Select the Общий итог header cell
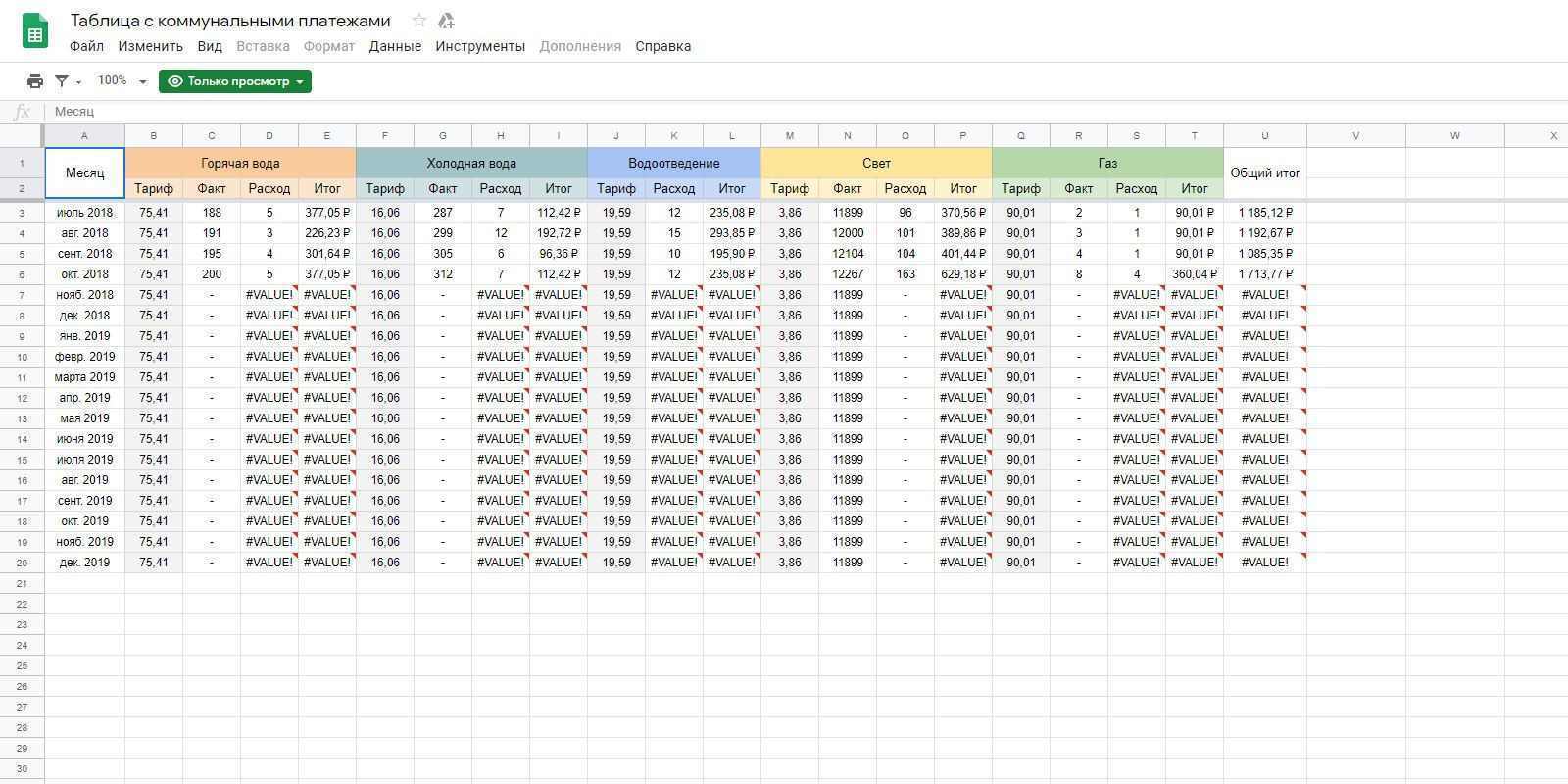The height and width of the screenshot is (784, 1568). click(1264, 173)
